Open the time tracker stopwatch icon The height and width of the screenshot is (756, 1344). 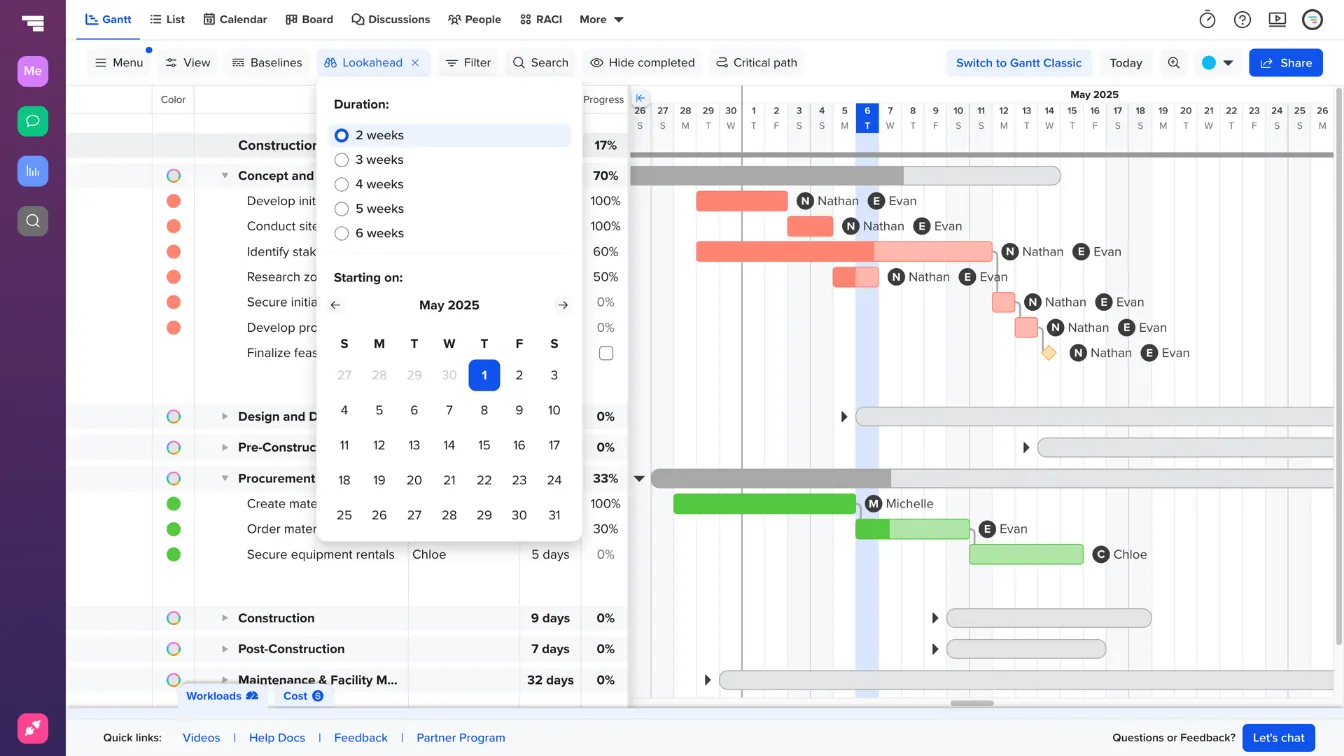1206,19
